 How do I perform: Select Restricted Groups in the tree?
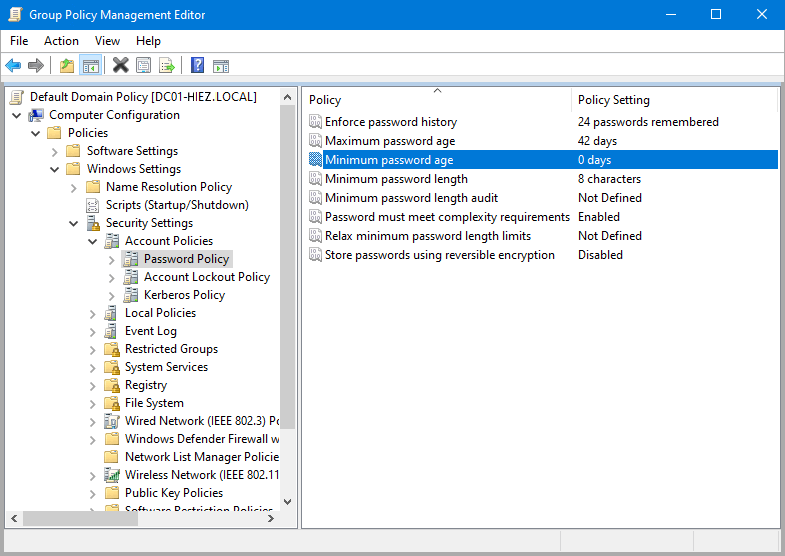(170, 349)
